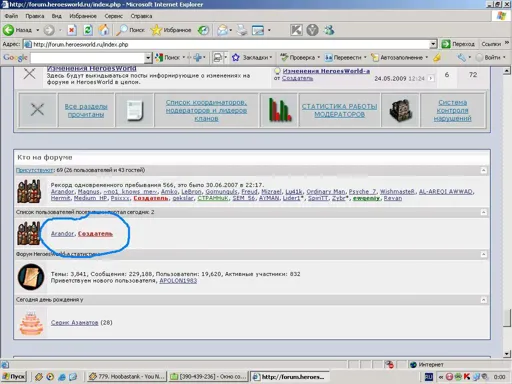Open the History toolbar icon
Image resolution: width=512 pixels, height=384 pixels.
click(x=203, y=30)
